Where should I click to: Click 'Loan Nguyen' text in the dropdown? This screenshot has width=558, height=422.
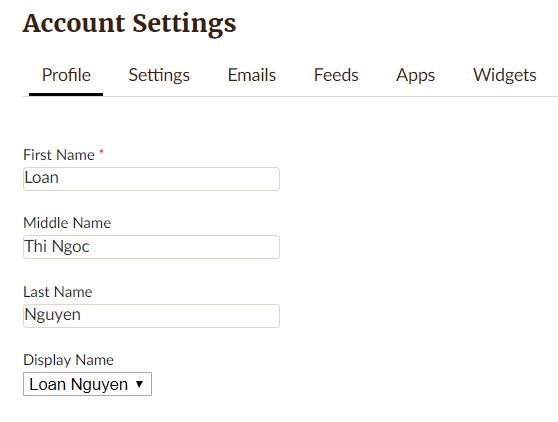click(79, 384)
